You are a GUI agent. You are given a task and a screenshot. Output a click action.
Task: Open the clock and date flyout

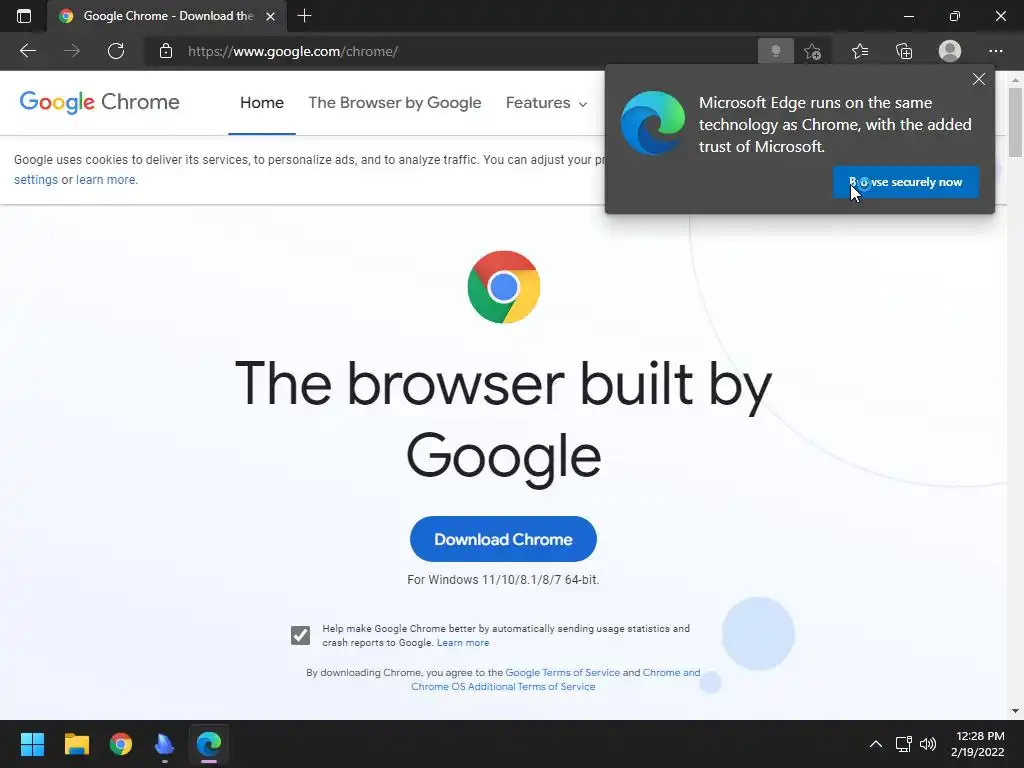(x=978, y=744)
